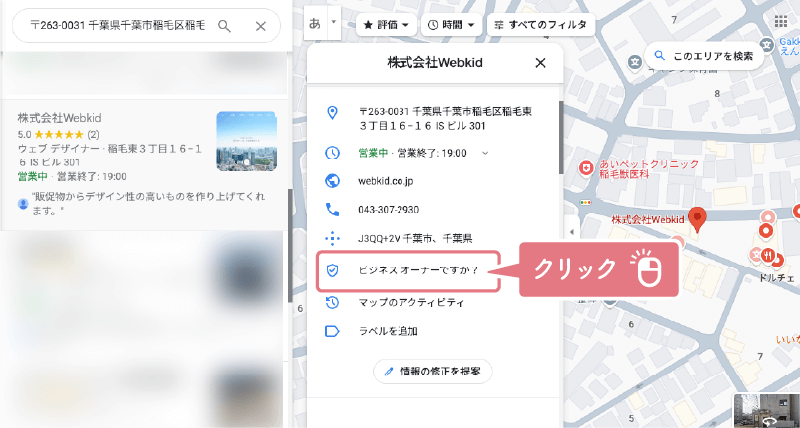The width and height of the screenshot is (800, 428).
Task: Click the label tag icon
Action: click(332, 331)
